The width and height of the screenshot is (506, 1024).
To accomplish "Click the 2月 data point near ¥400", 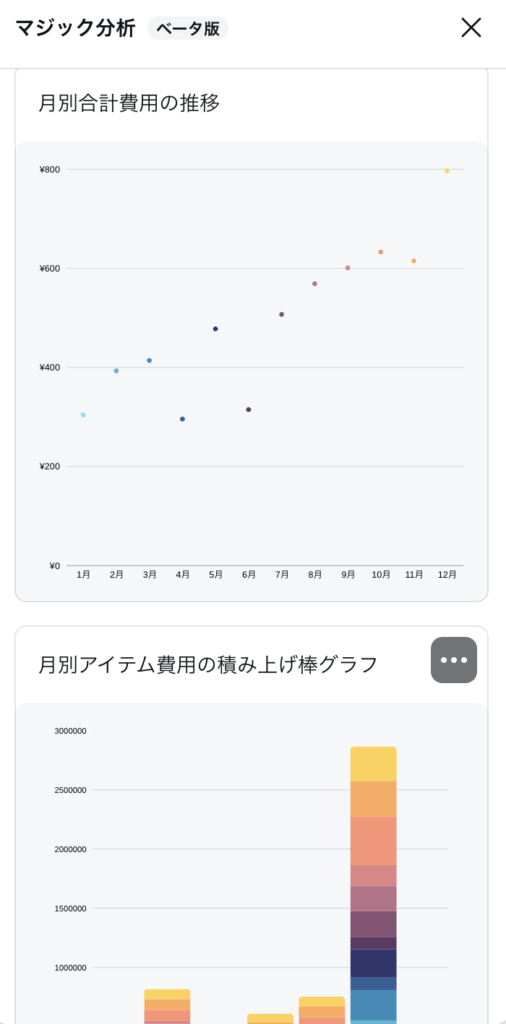I will pyautogui.click(x=116, y=371).
